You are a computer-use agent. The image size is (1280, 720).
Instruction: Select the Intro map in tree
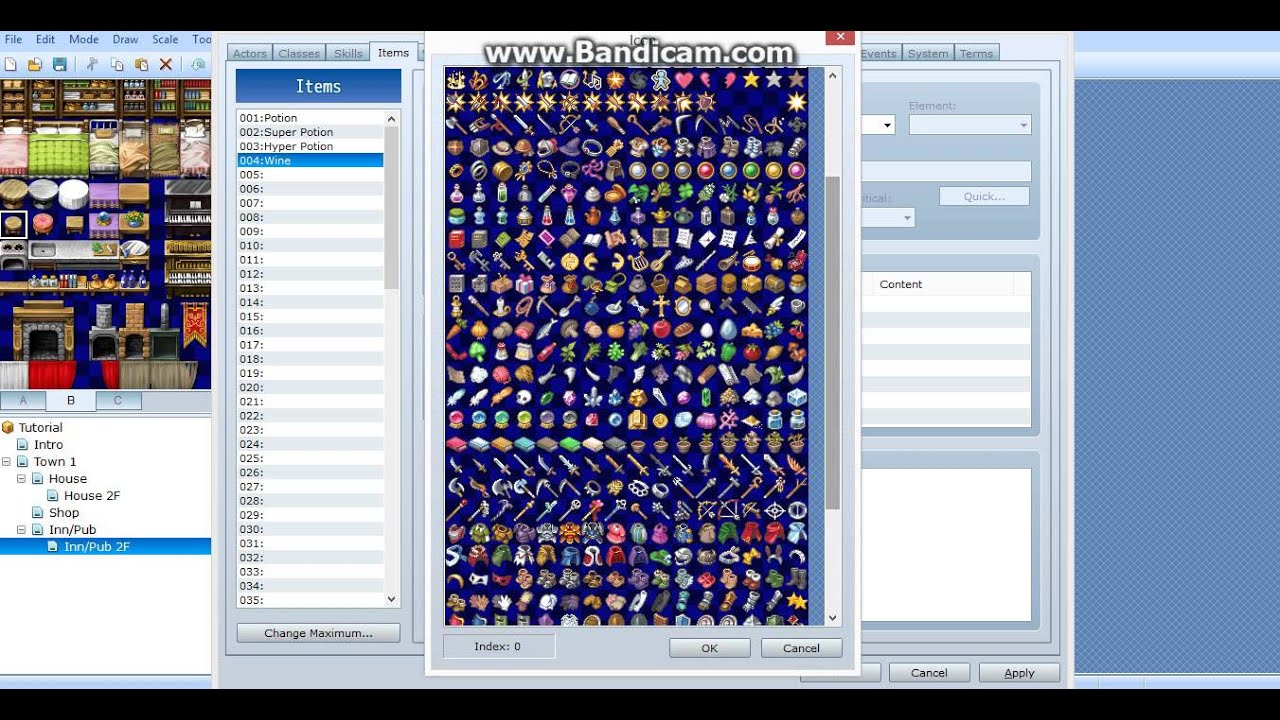point(48,445)
